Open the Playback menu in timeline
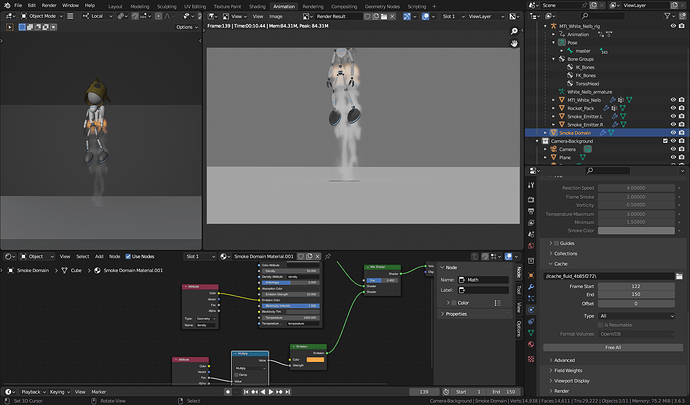This screenshot has width=690, height=405. pos(33,392)
